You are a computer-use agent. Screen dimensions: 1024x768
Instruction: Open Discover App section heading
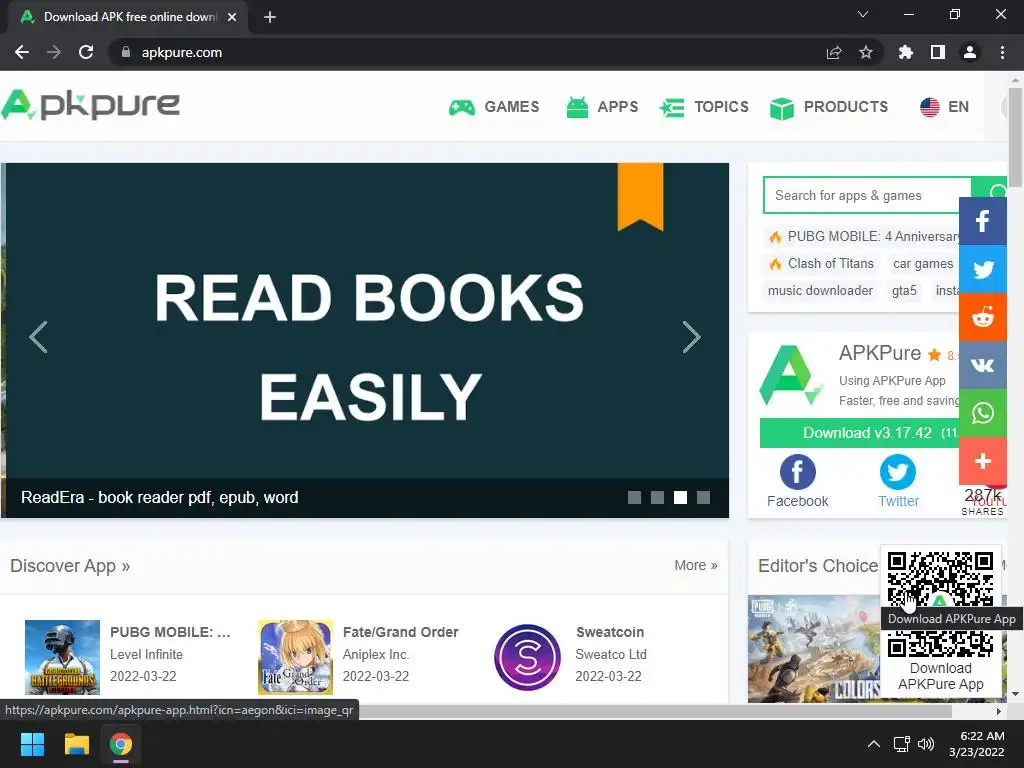70,566
